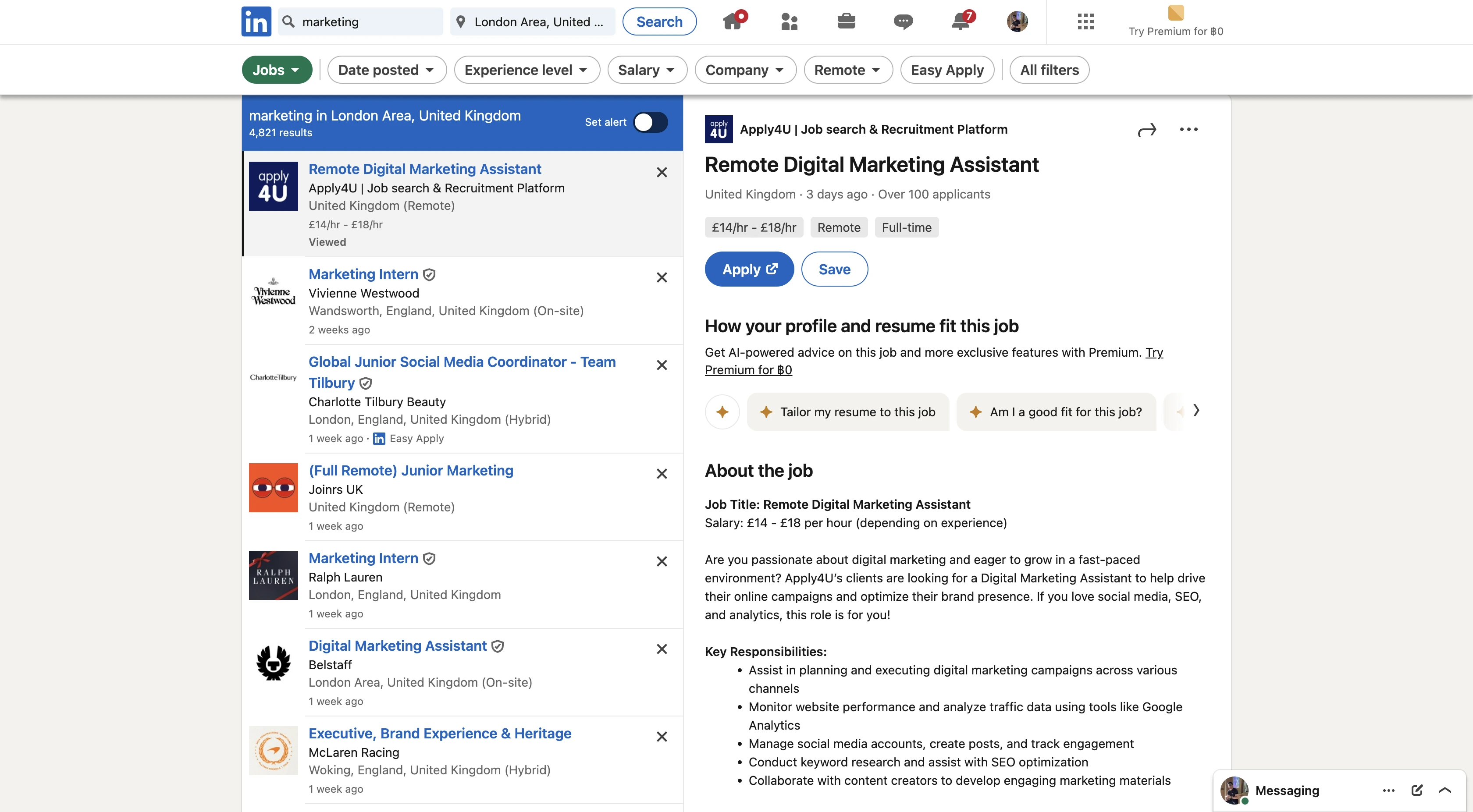Open All filters panel
The height and width of the screenshot is (812, 1473).
(x=1049, y=70)
